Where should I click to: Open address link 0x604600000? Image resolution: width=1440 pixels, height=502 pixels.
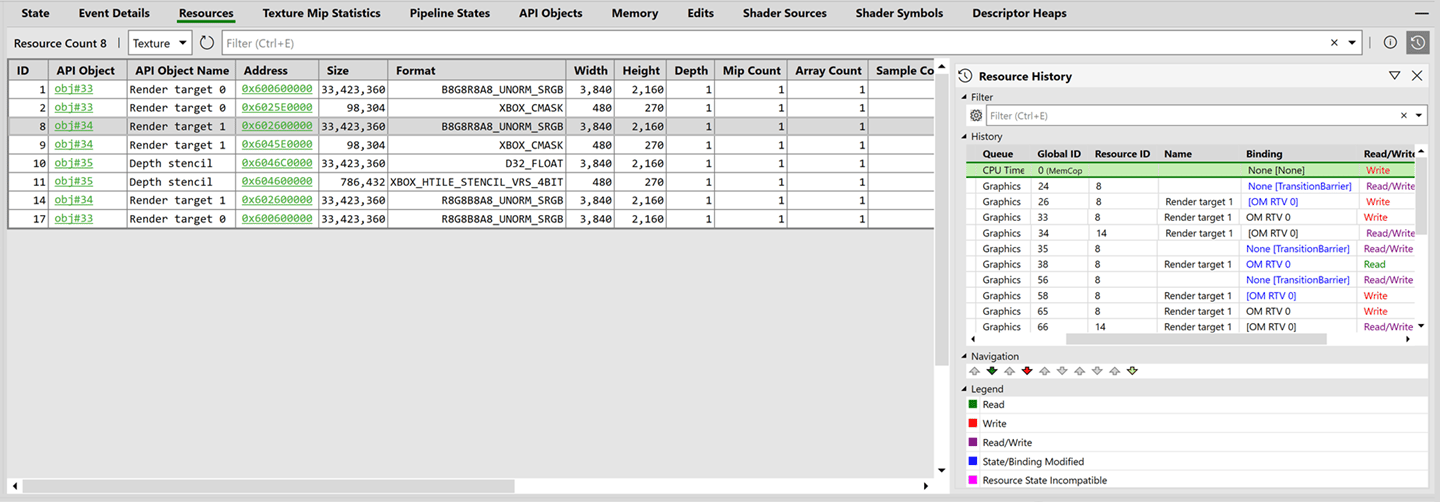click(277, 182)
